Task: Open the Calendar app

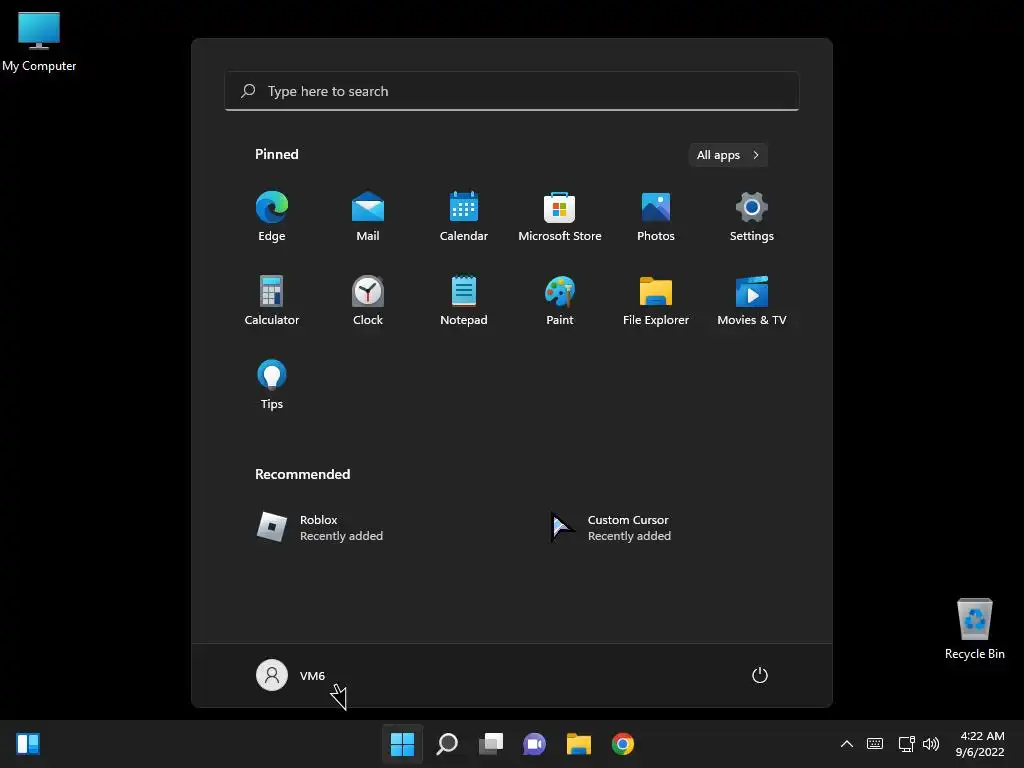Action: point(464,216)
